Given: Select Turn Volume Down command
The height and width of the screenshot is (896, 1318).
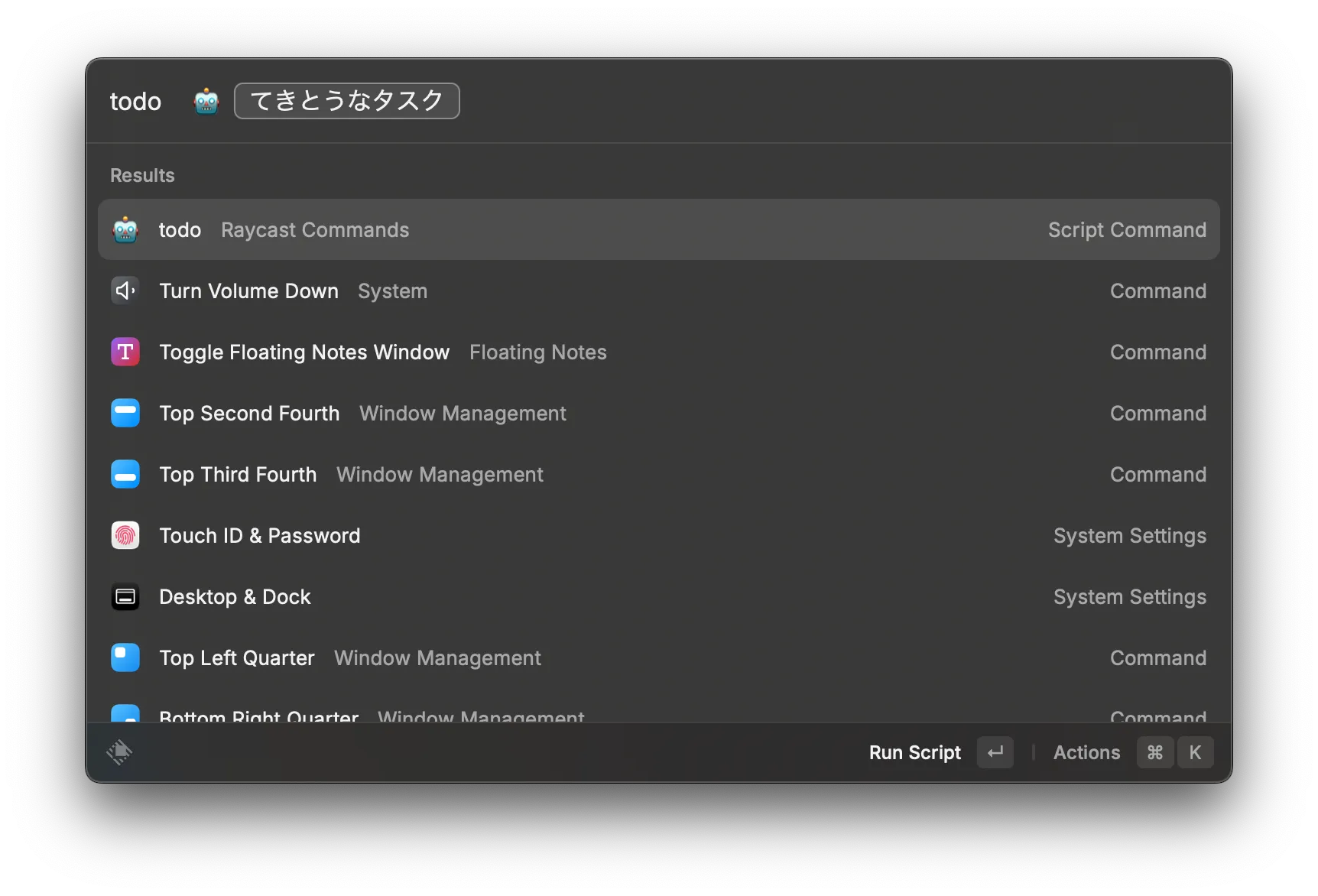Looking at the screenshot, I should [658, 291].
